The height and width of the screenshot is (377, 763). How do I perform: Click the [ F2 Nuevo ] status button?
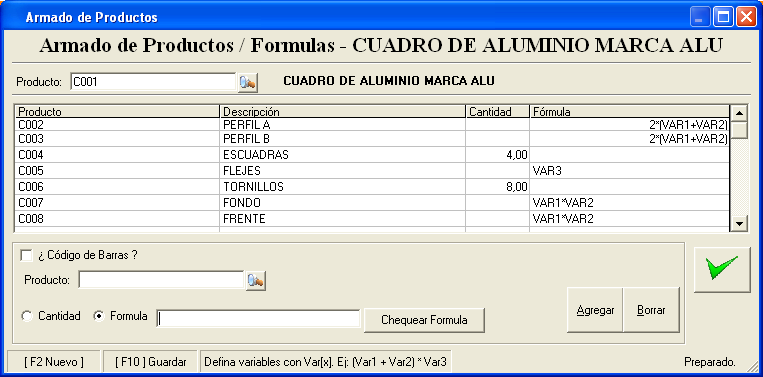click(x=54, y=362)
